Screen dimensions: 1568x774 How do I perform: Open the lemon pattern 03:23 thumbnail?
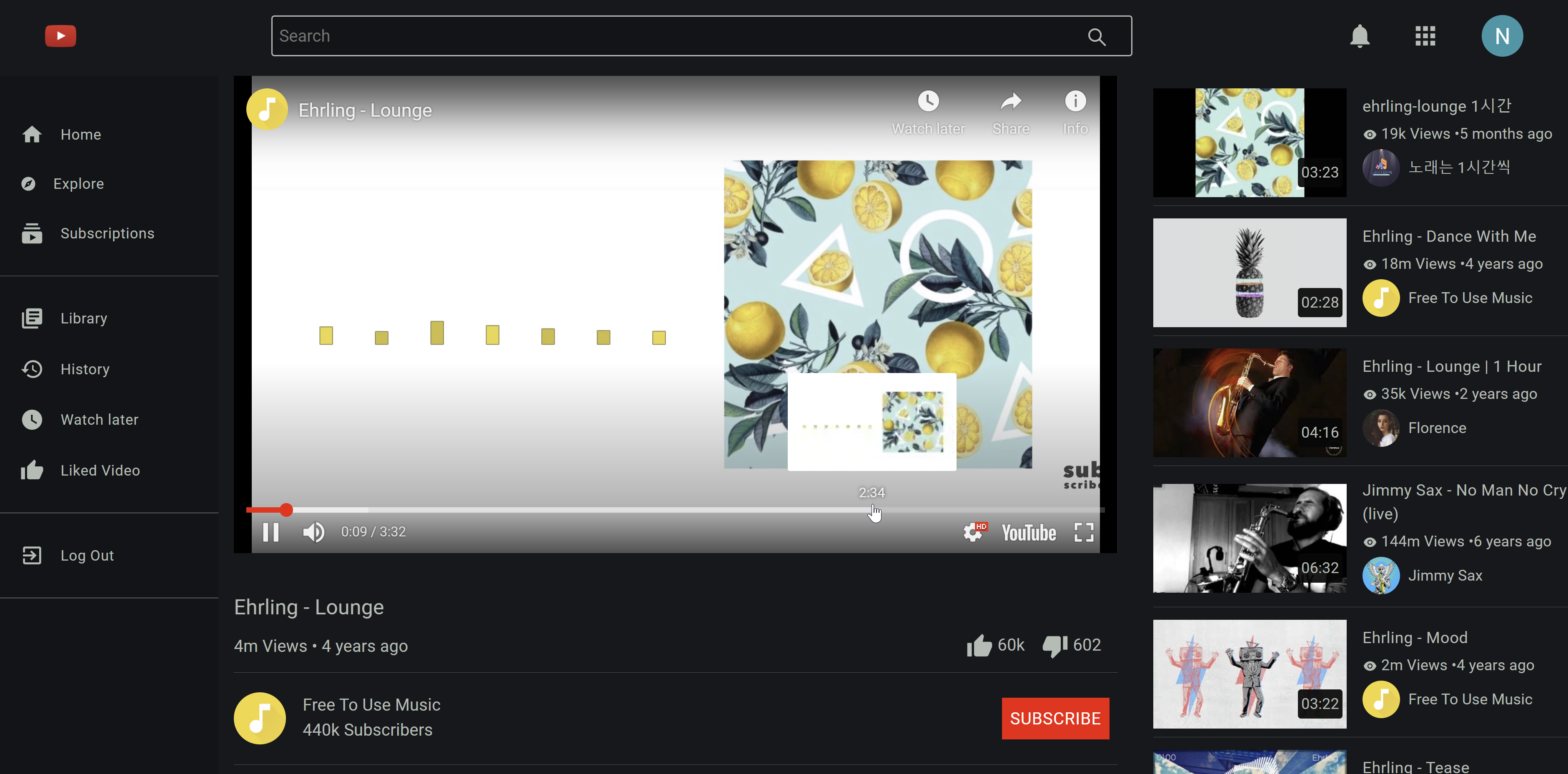pyautogui.click(x=1249, y=143)
